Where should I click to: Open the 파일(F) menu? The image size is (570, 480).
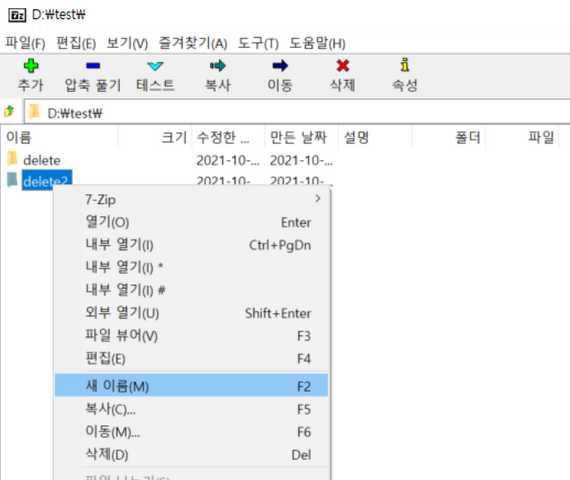point(25,43)
